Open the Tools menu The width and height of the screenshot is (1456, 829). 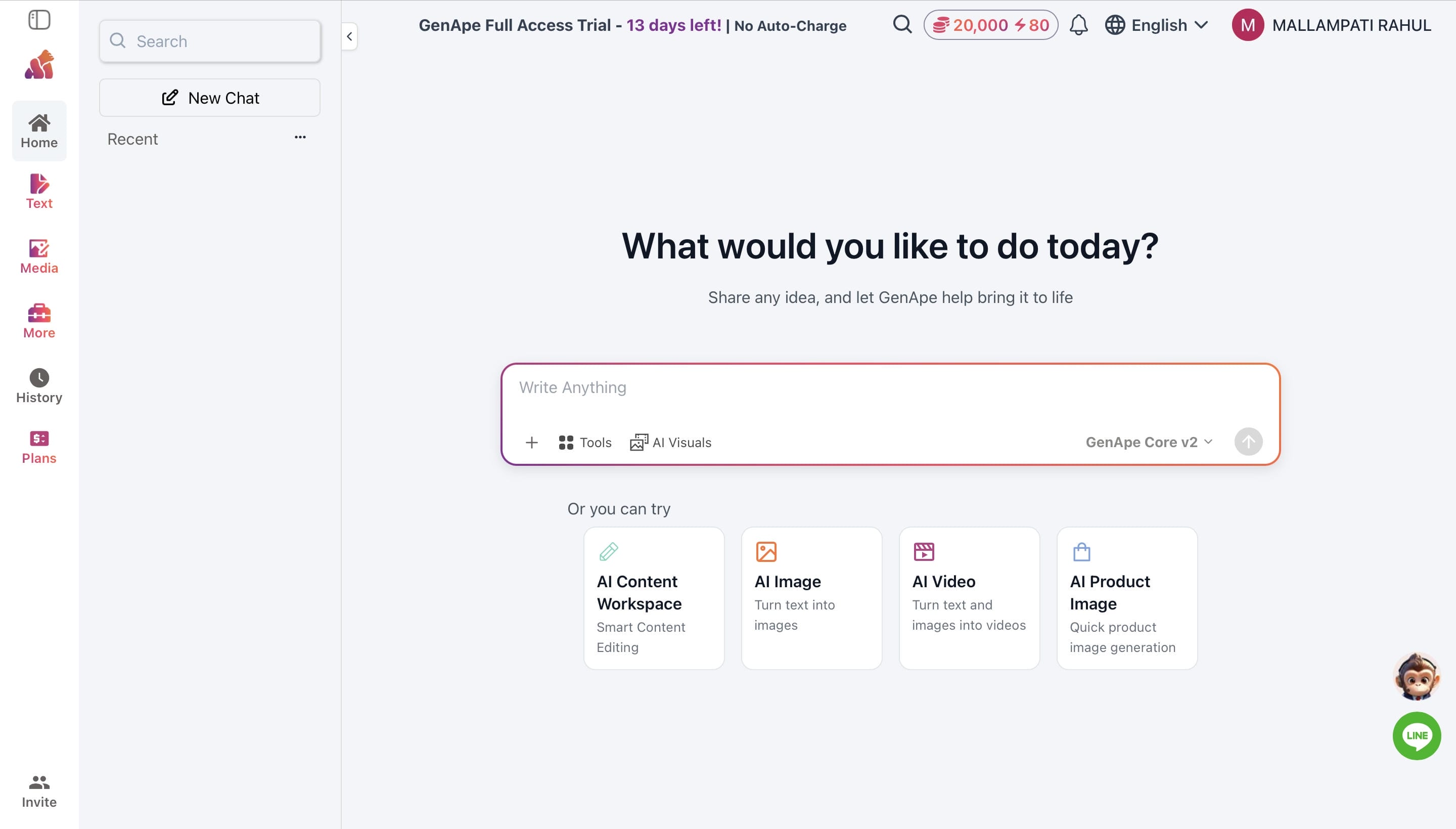point(585,443)
